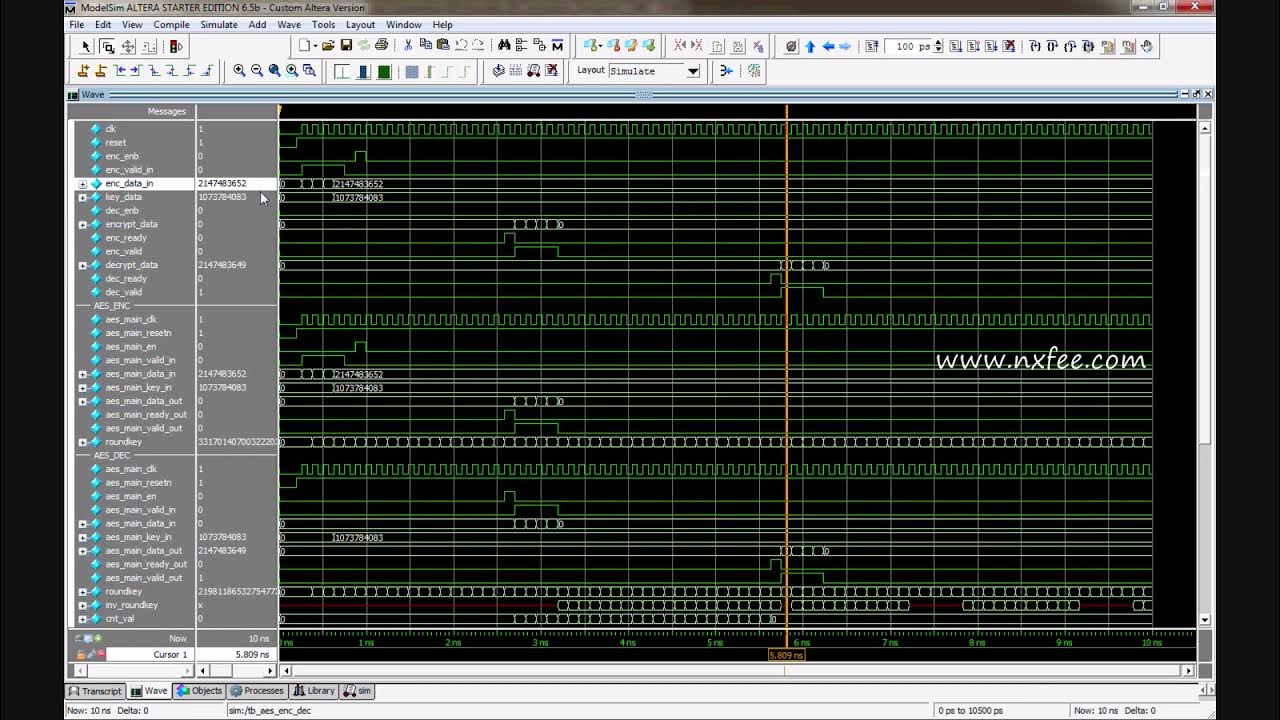The height and width of the screenshot is (720, 1280).
Task: Open the Wave menu
Action: [289, 24]
